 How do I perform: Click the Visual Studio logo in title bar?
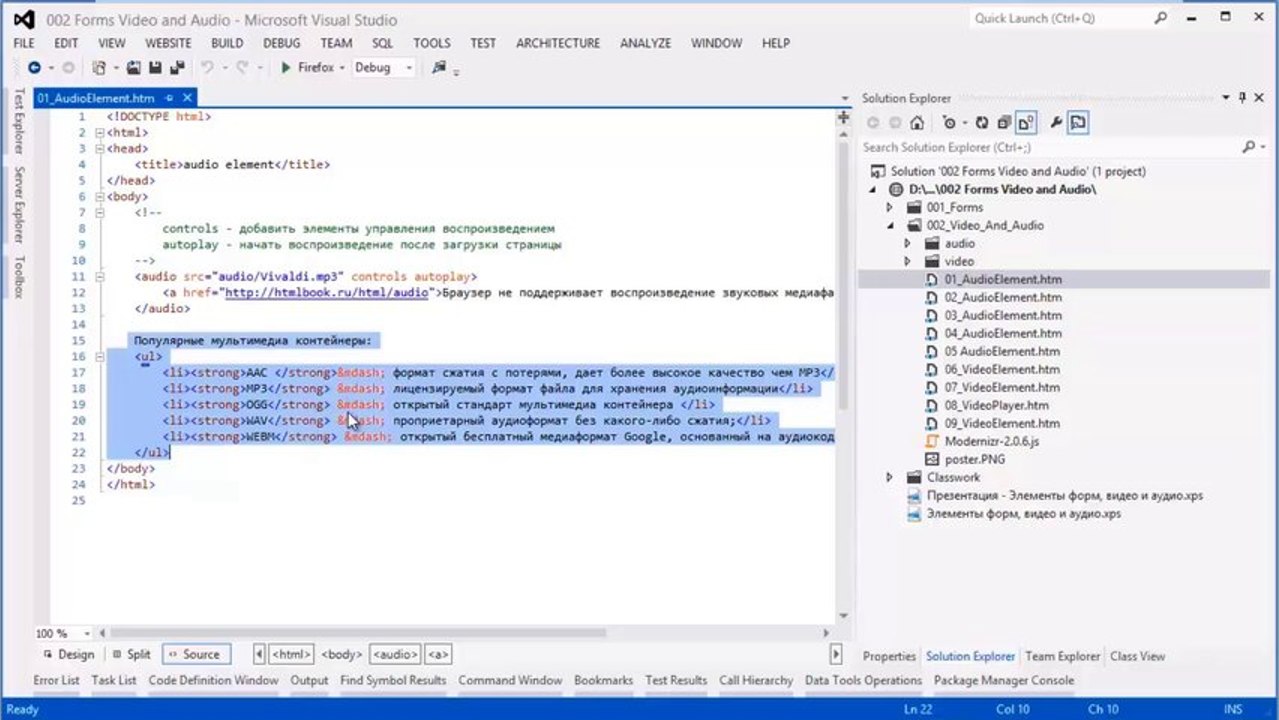pos(23,19)
